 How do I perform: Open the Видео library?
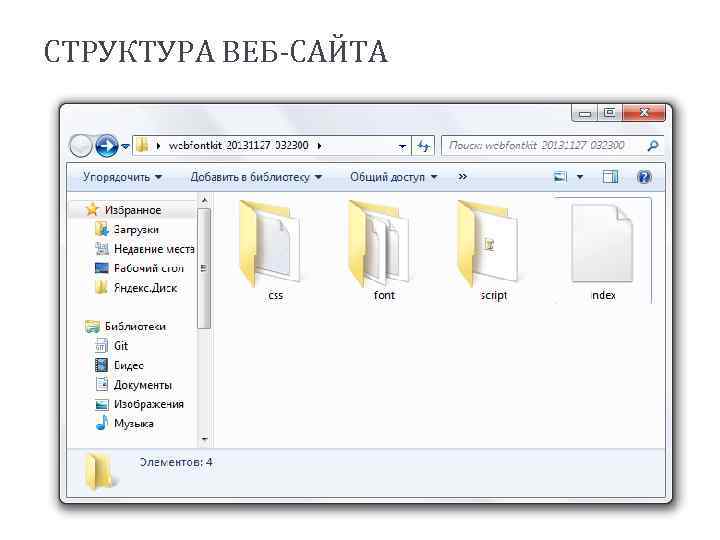tap(129, 366)
